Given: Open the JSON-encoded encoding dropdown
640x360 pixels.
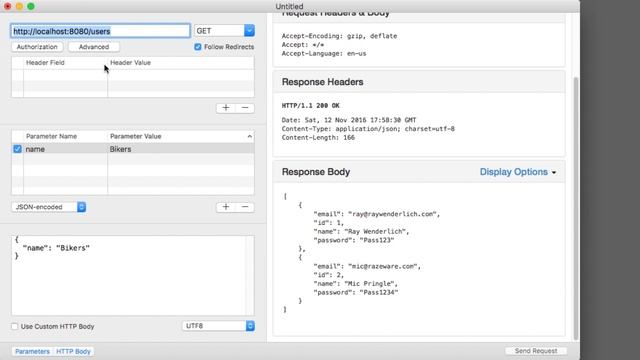Looking at the screenshot, I should point(49,207).
